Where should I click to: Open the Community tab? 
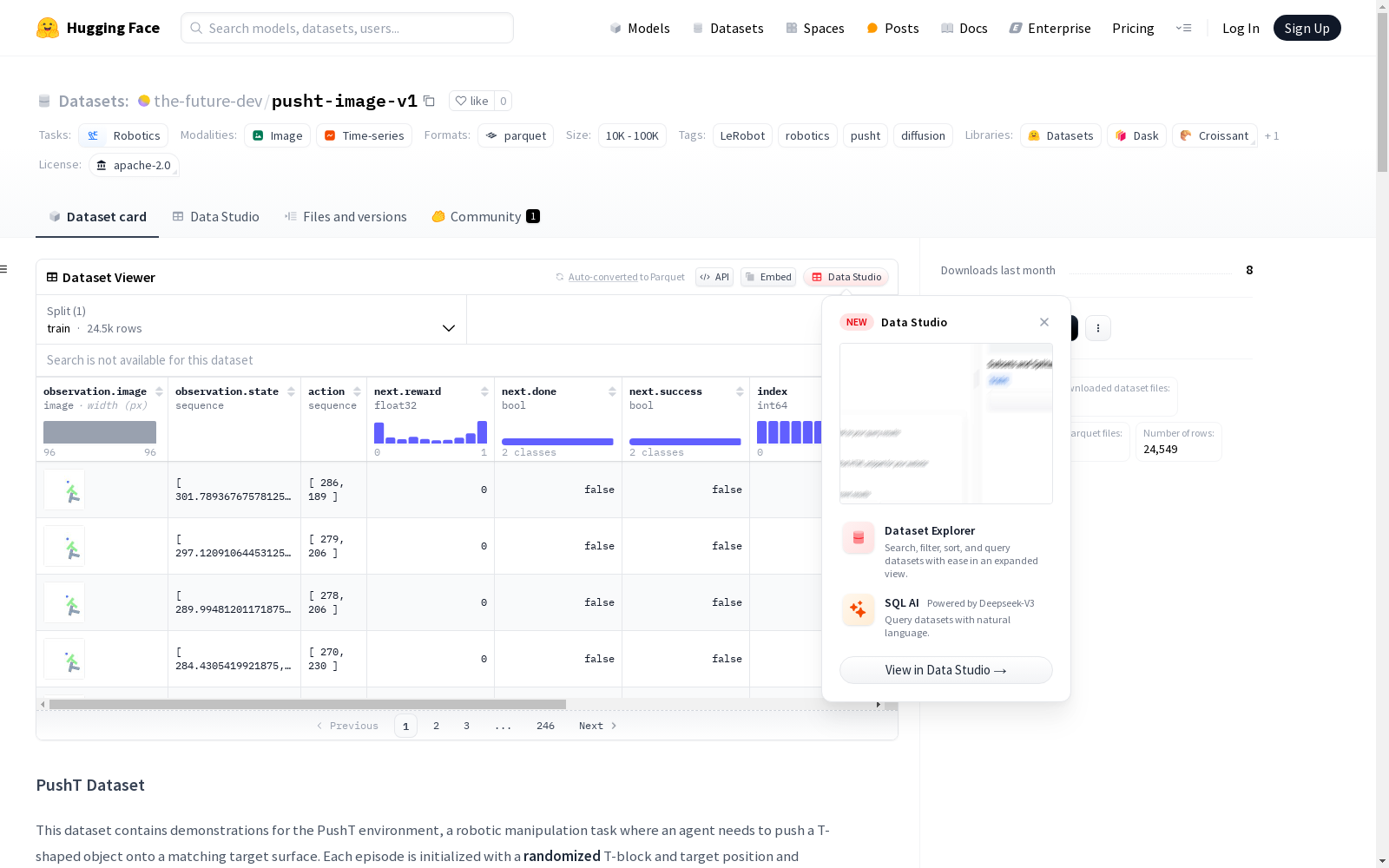(x=485, y=217)
